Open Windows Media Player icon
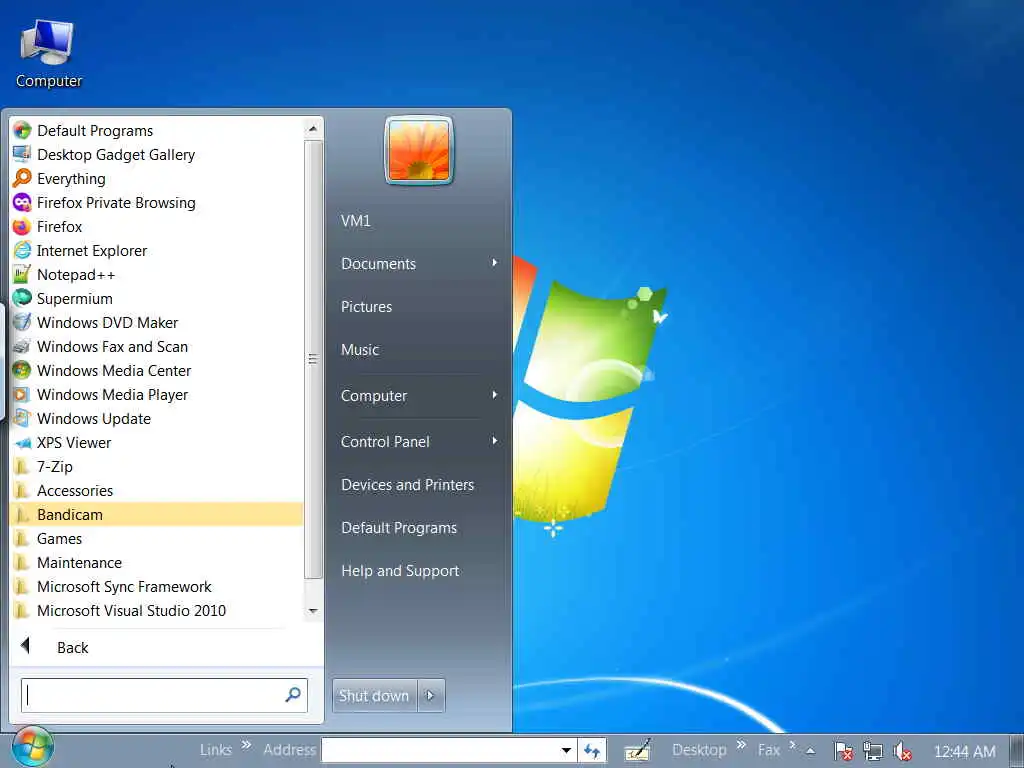Viewport: 1024px width, 768px height. (22, 394)
